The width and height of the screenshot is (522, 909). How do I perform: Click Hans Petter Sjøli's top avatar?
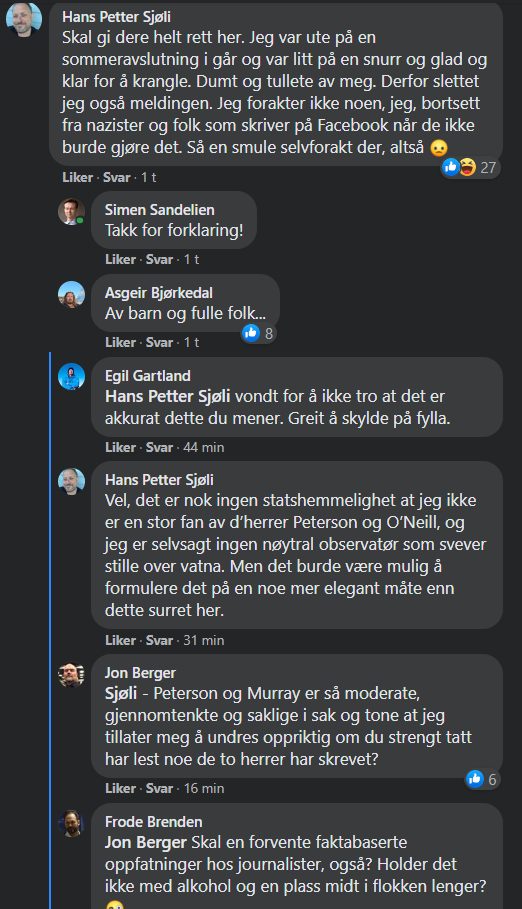click(24, 19)
